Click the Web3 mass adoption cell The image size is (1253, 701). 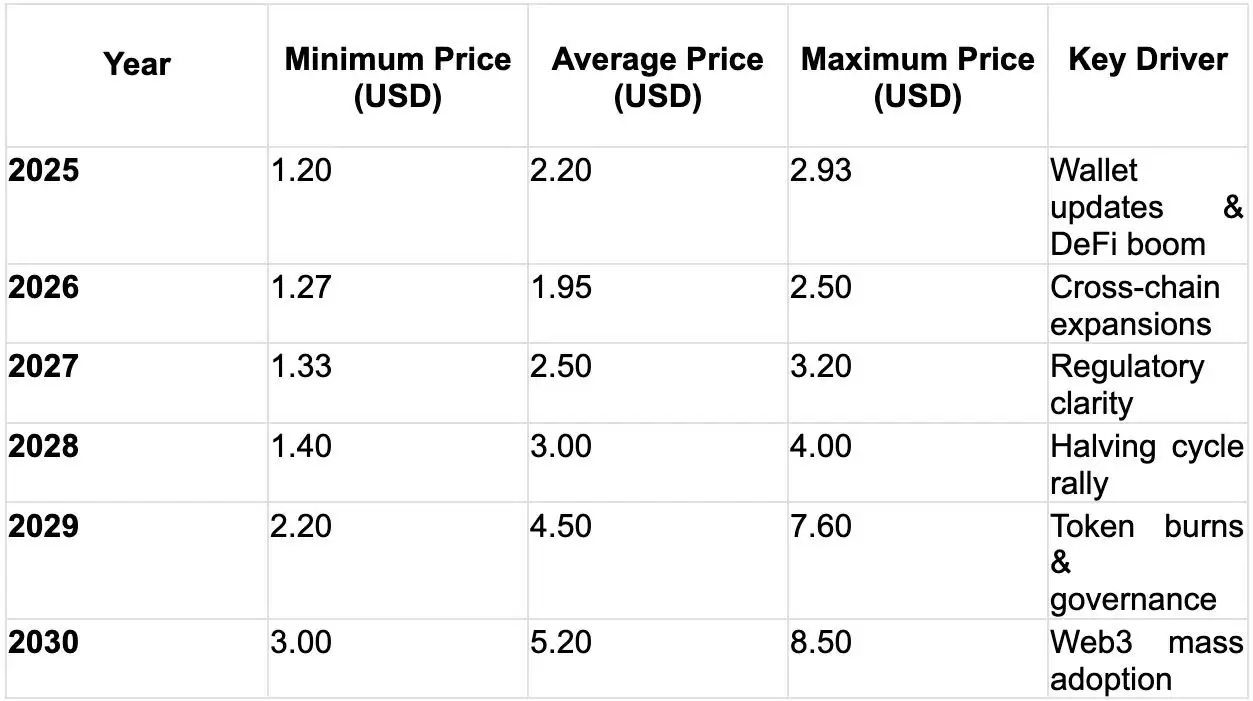(x=1146, y=660)
